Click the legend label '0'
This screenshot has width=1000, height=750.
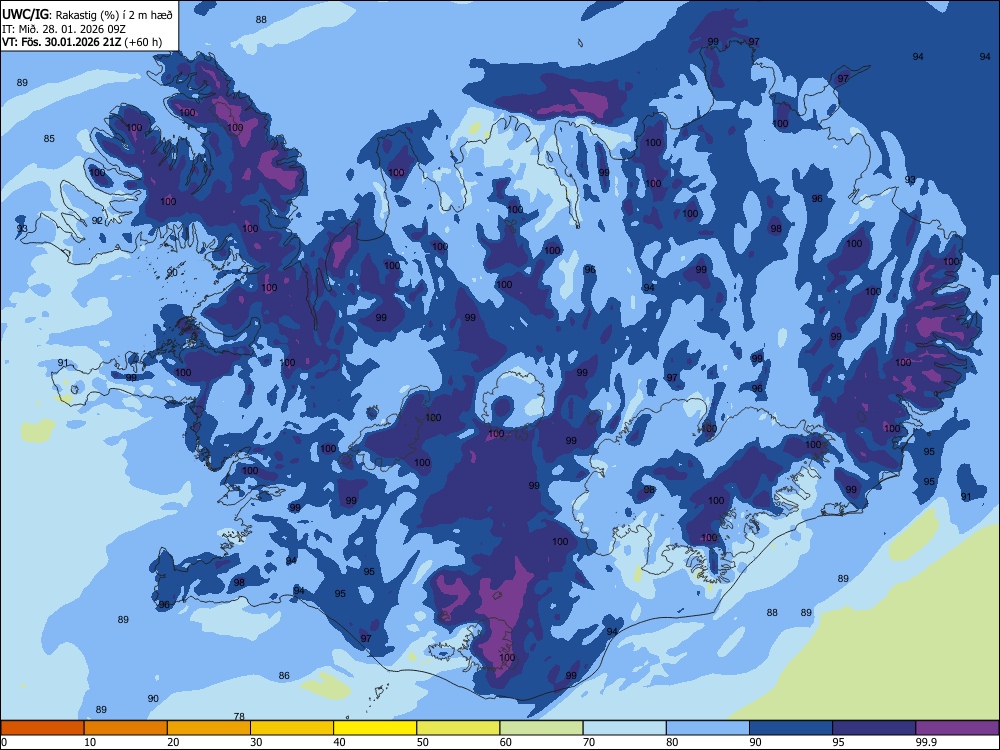point(4,742)
